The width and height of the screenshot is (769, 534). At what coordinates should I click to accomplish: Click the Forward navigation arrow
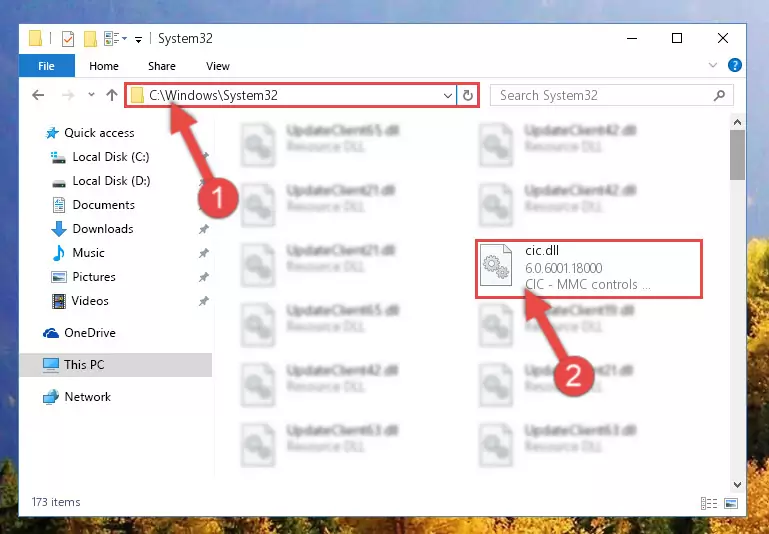[68, 95]
